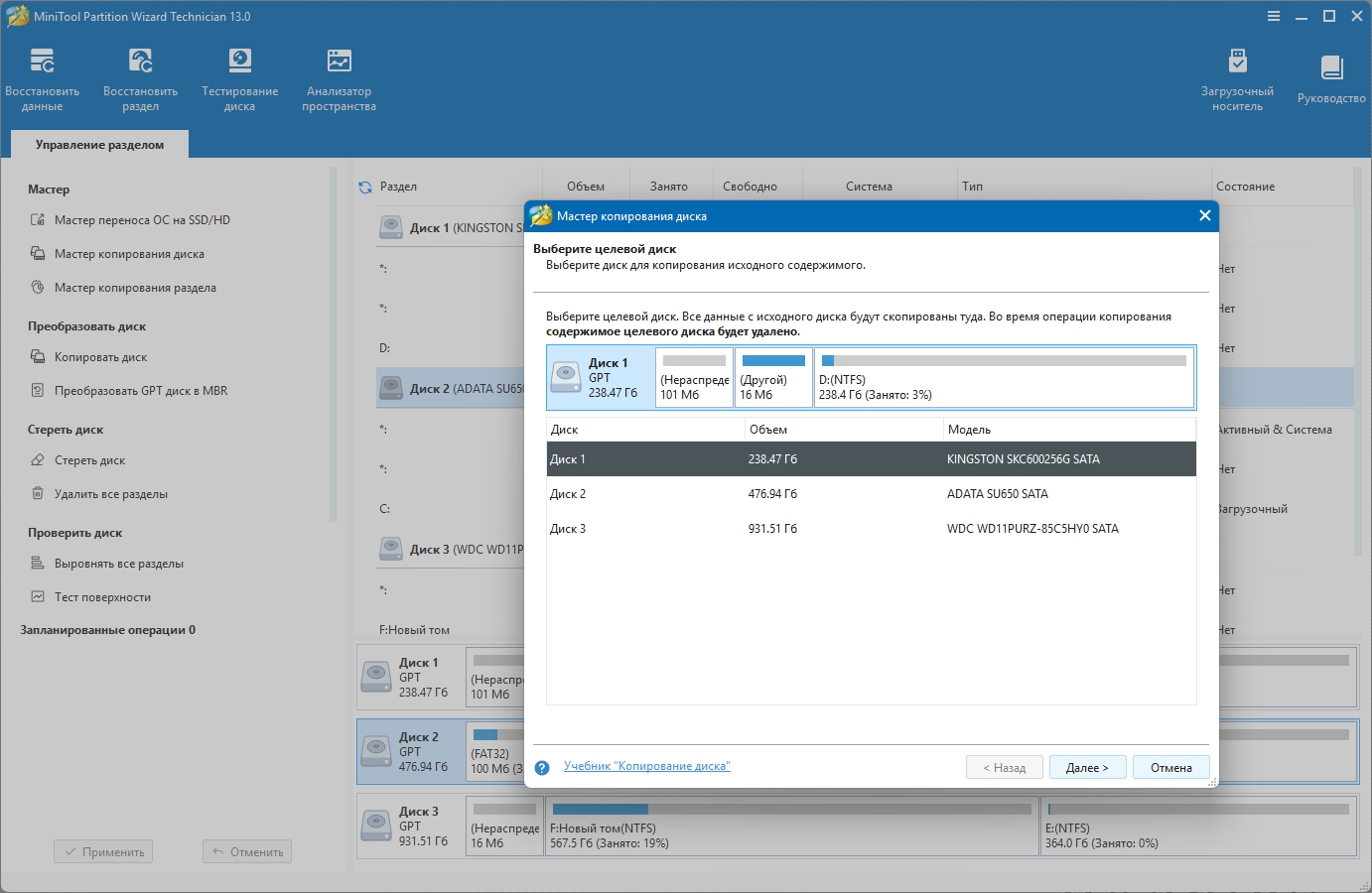Open the Восстановить раздел tool

[140, 79]
